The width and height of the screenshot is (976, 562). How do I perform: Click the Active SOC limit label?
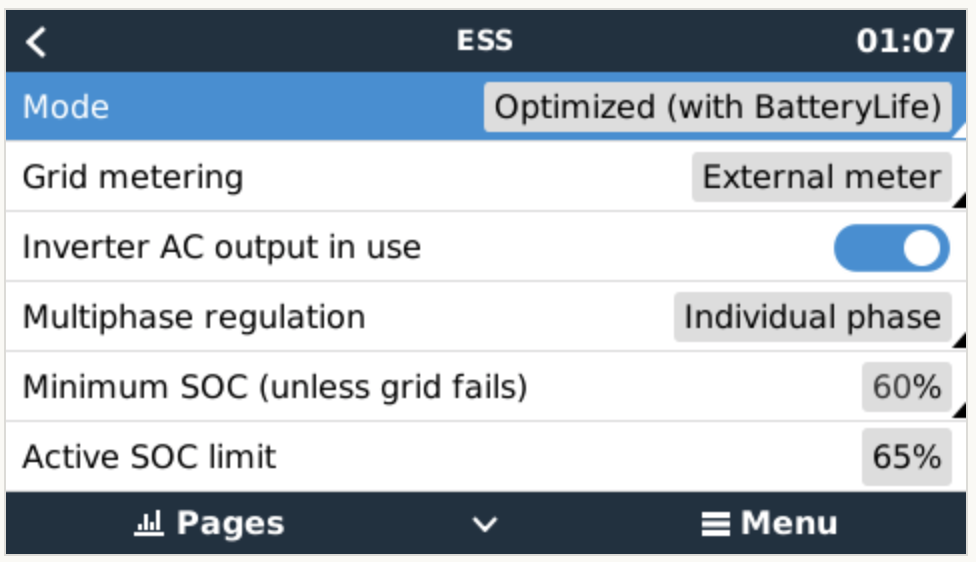point(149,457)
